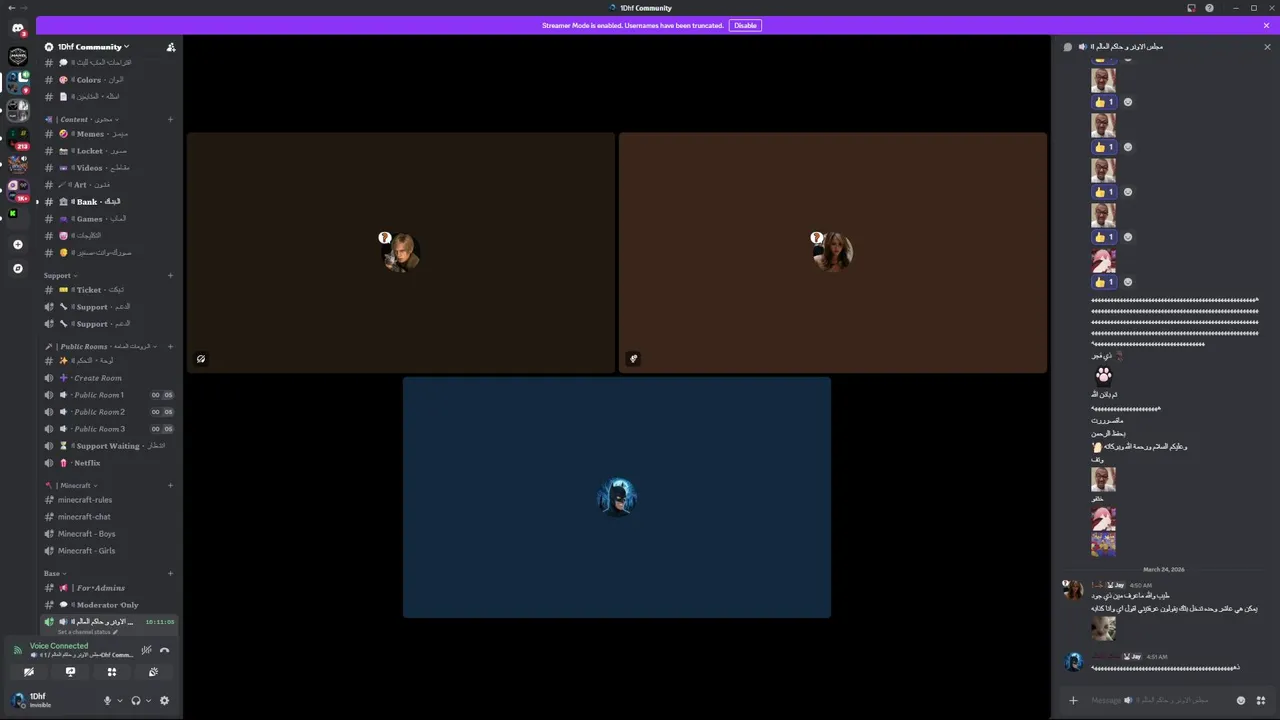
Task: Toggle the noise suppression icon
Action: coord(146,650)
